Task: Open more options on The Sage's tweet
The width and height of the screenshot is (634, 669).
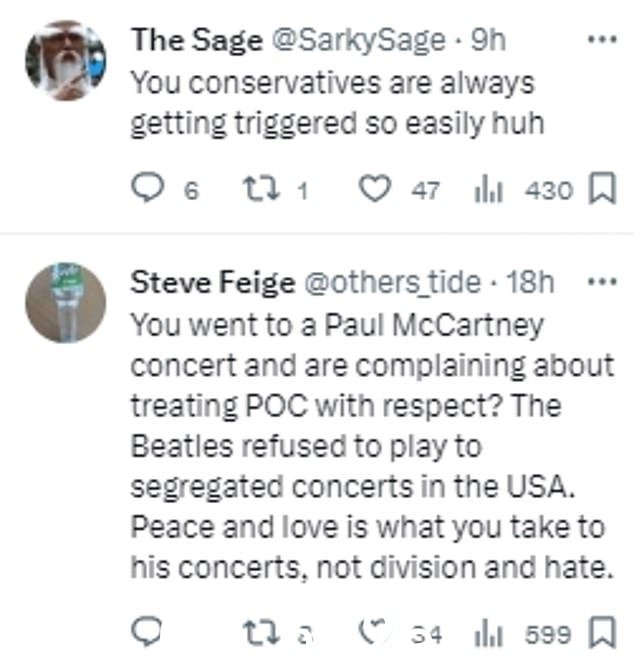Action: [602, 39]
